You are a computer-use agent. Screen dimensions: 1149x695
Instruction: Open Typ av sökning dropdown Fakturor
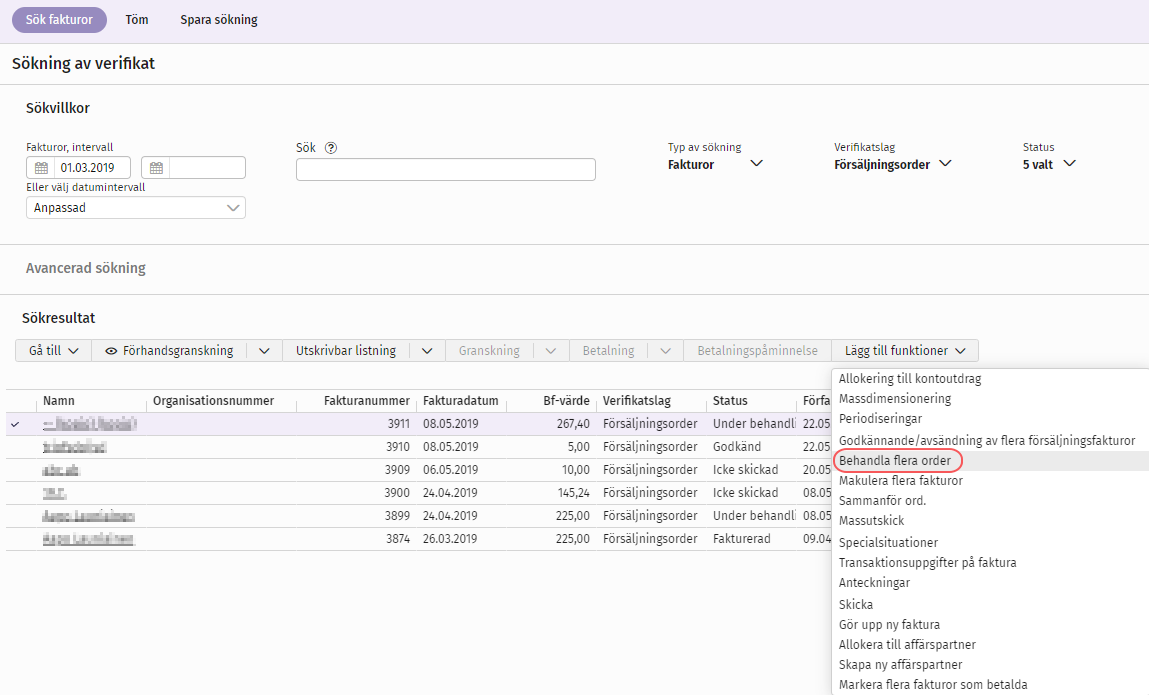(715, 164)
